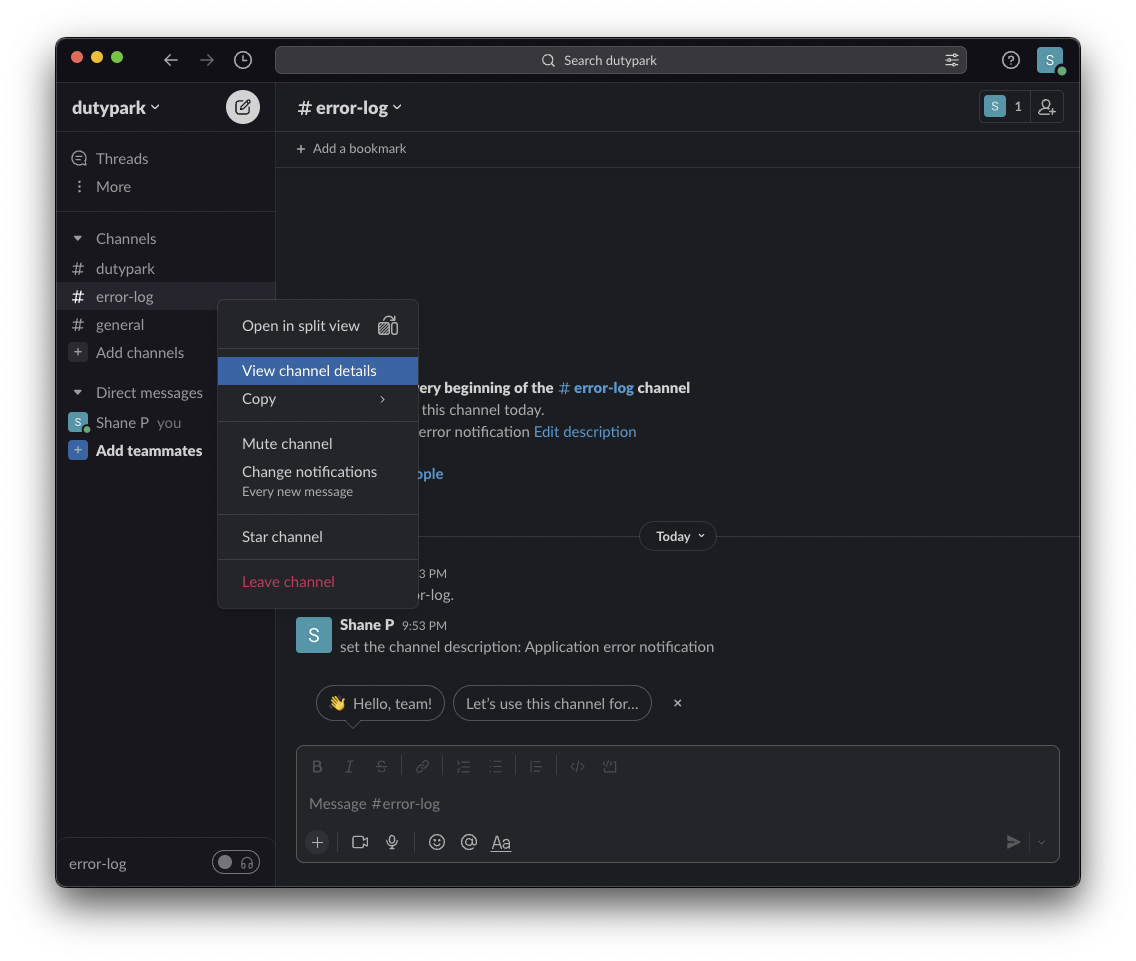Apply blockquote formatting
1136x961 pixels.
click(535, 767)
